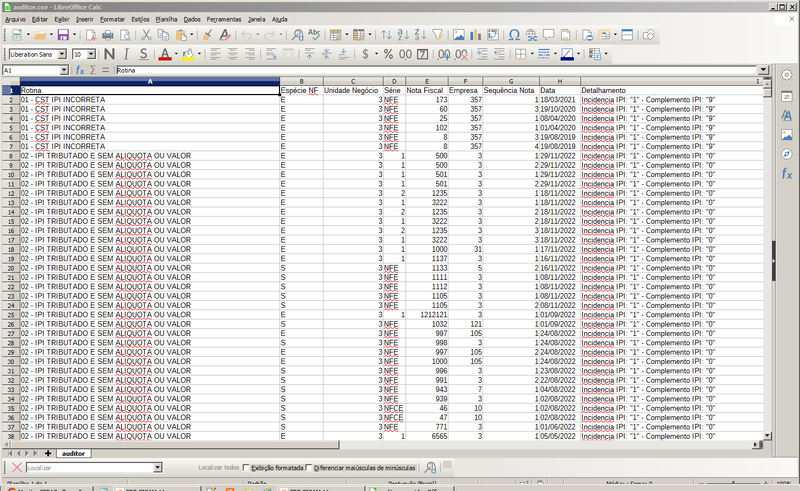
Task: Open the Dados menu
Action: coord(192,19)
